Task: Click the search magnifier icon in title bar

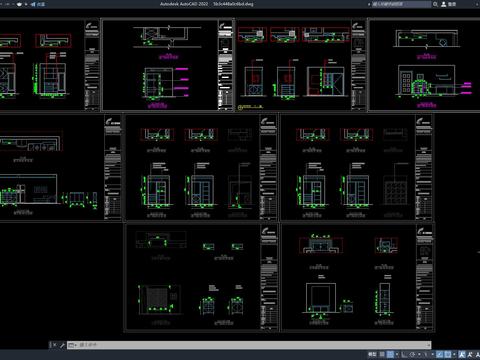Action: click(x=435, y=4)
